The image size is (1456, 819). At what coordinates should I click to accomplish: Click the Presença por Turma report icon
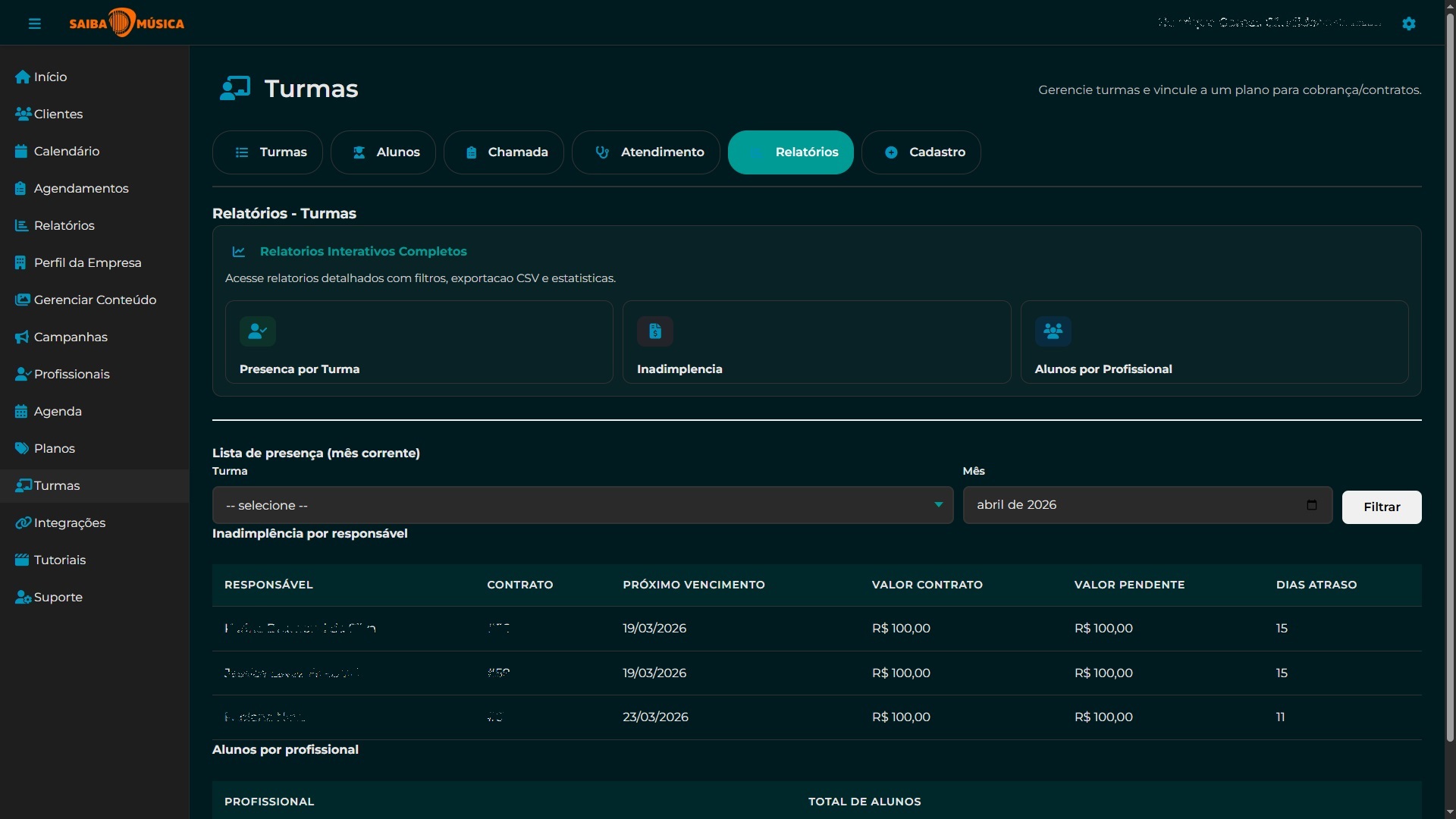[258, 331]
